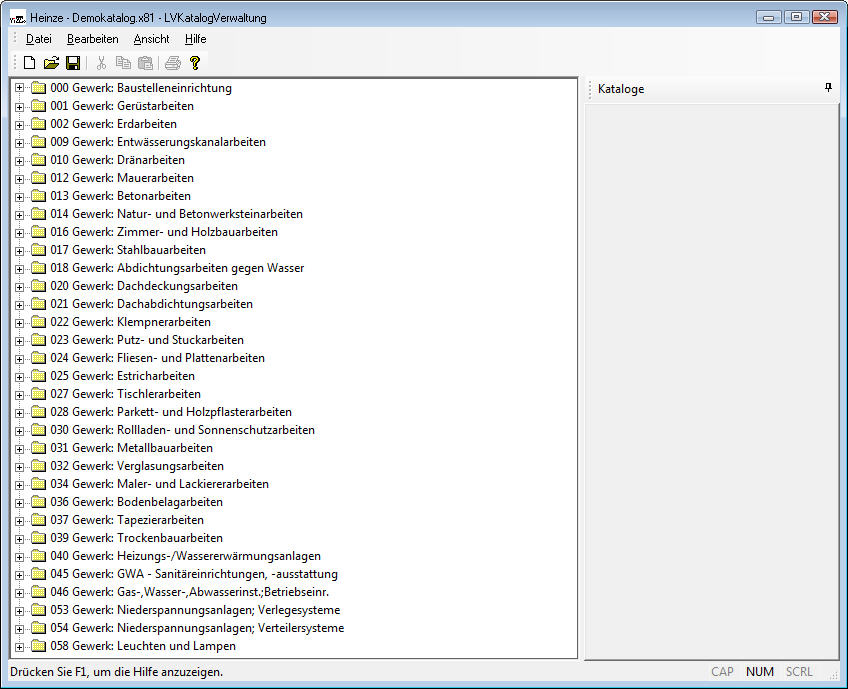The height and width of the screenshot is (689, 848).
Task: Click the NUM indicator in status bar
Action: pyautogui.click(x=759, y=672)
